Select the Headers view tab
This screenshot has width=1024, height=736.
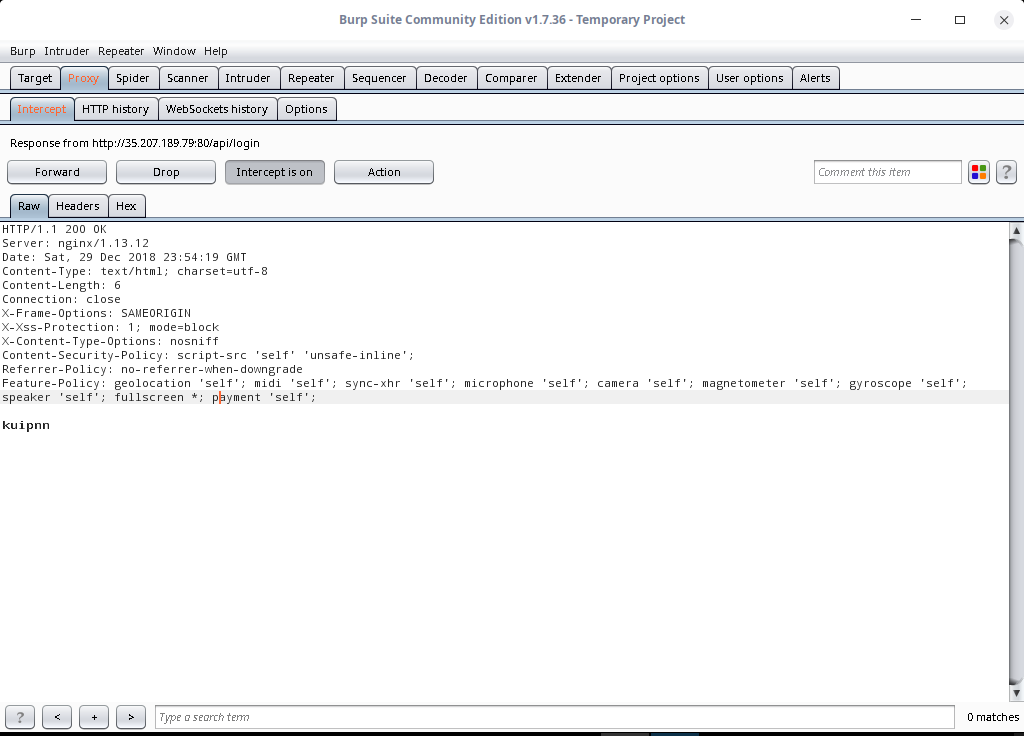pos(78,206)
